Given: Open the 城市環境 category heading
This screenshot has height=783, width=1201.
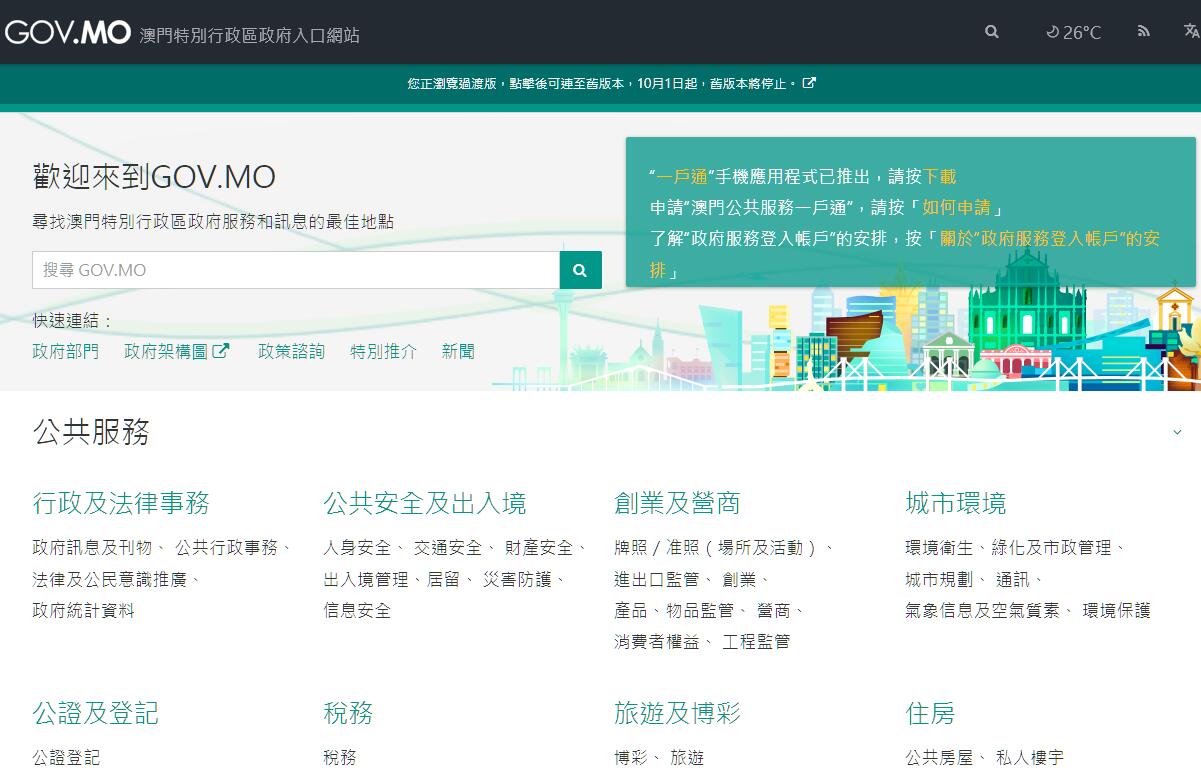Looking at the screenshot, I should (x=955, y=503).
